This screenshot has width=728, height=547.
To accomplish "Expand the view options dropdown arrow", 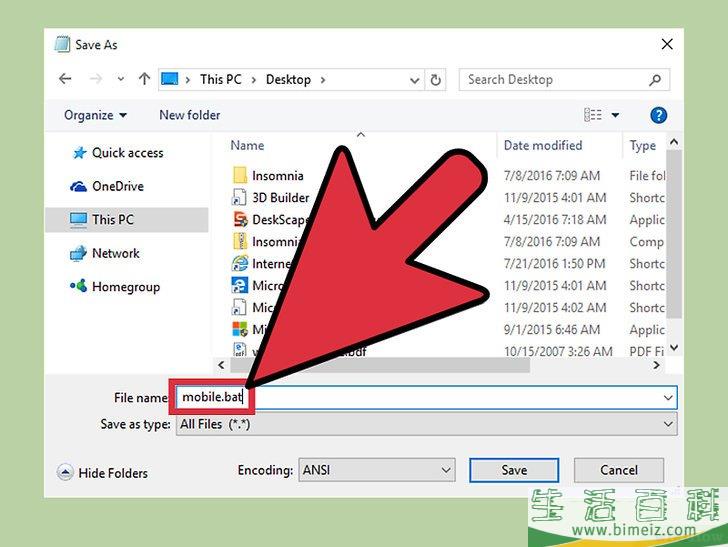I will coord(616,115).
